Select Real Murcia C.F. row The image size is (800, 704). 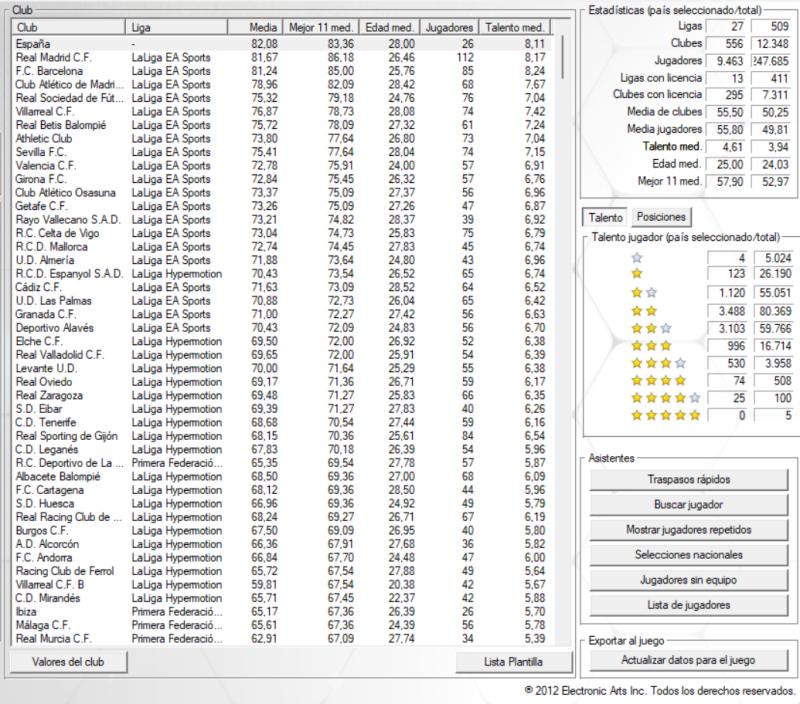(x=284, y=639)
